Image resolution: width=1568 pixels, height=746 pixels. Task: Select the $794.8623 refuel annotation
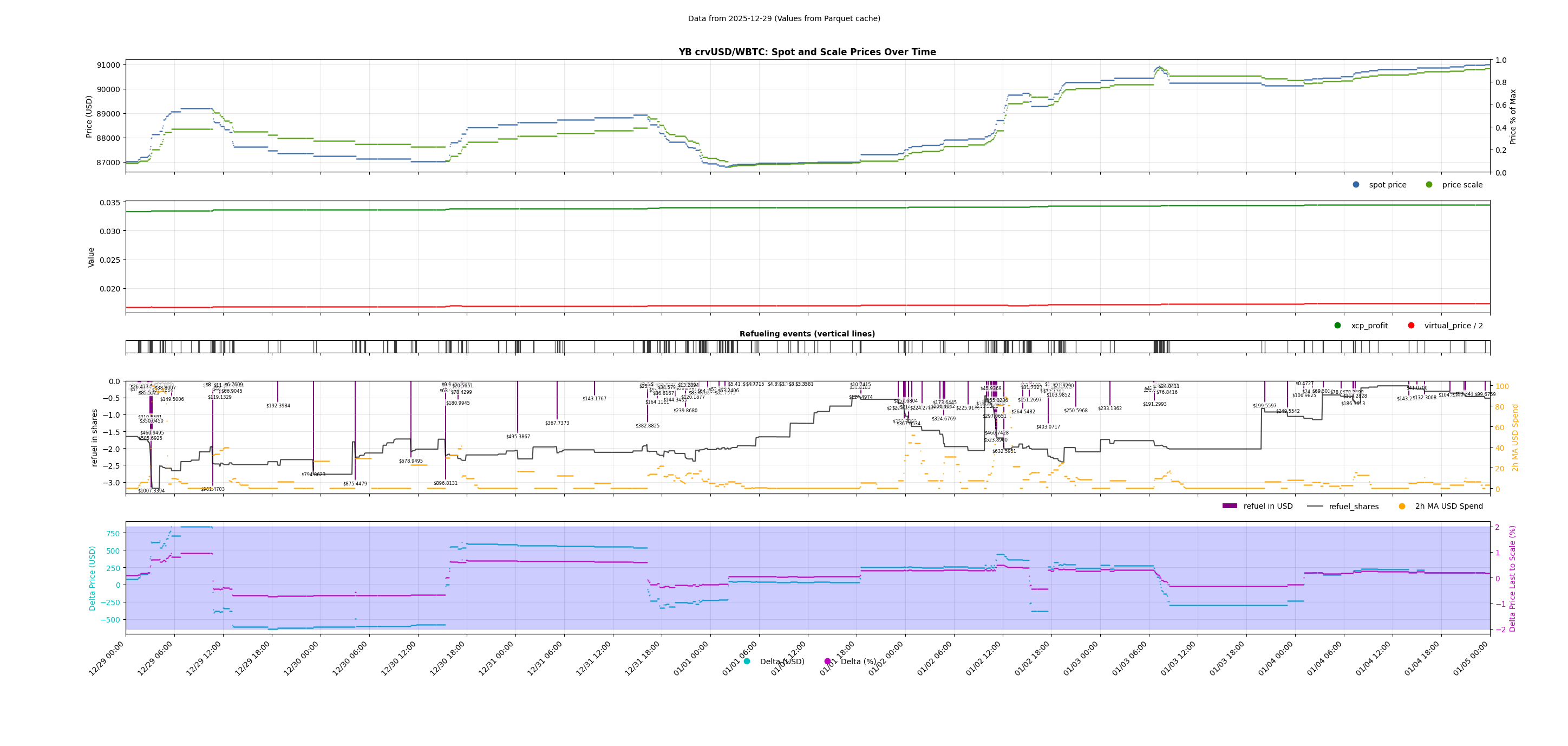point(313,475)
